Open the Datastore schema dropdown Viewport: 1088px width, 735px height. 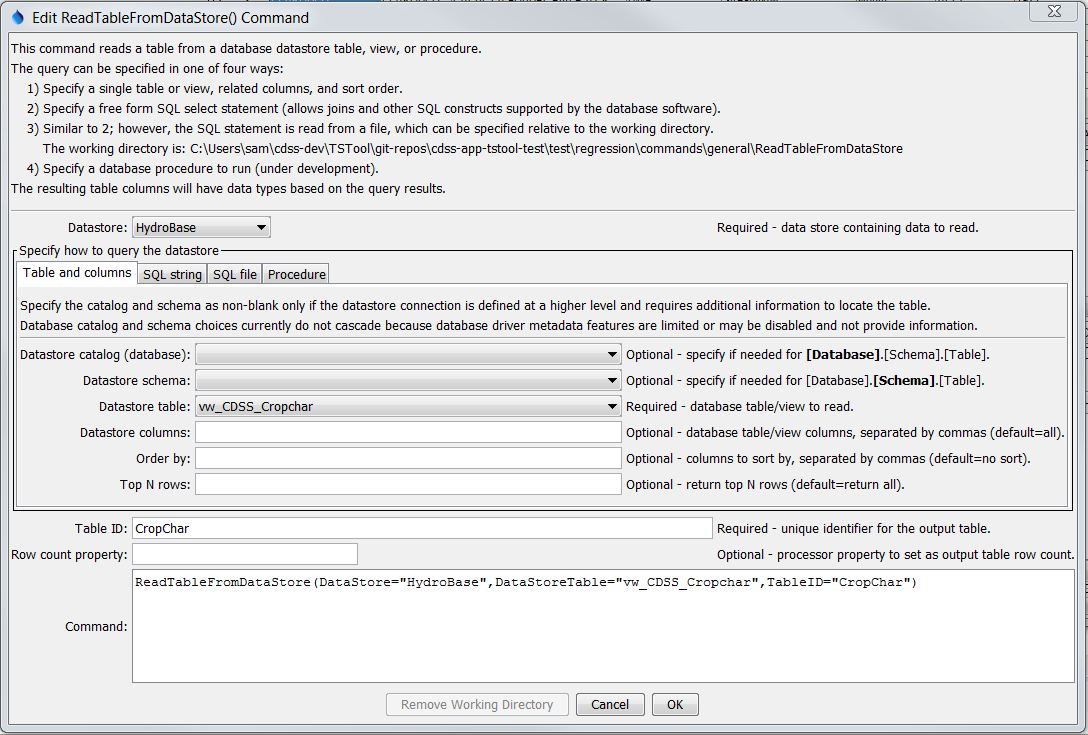pos(612,380)
